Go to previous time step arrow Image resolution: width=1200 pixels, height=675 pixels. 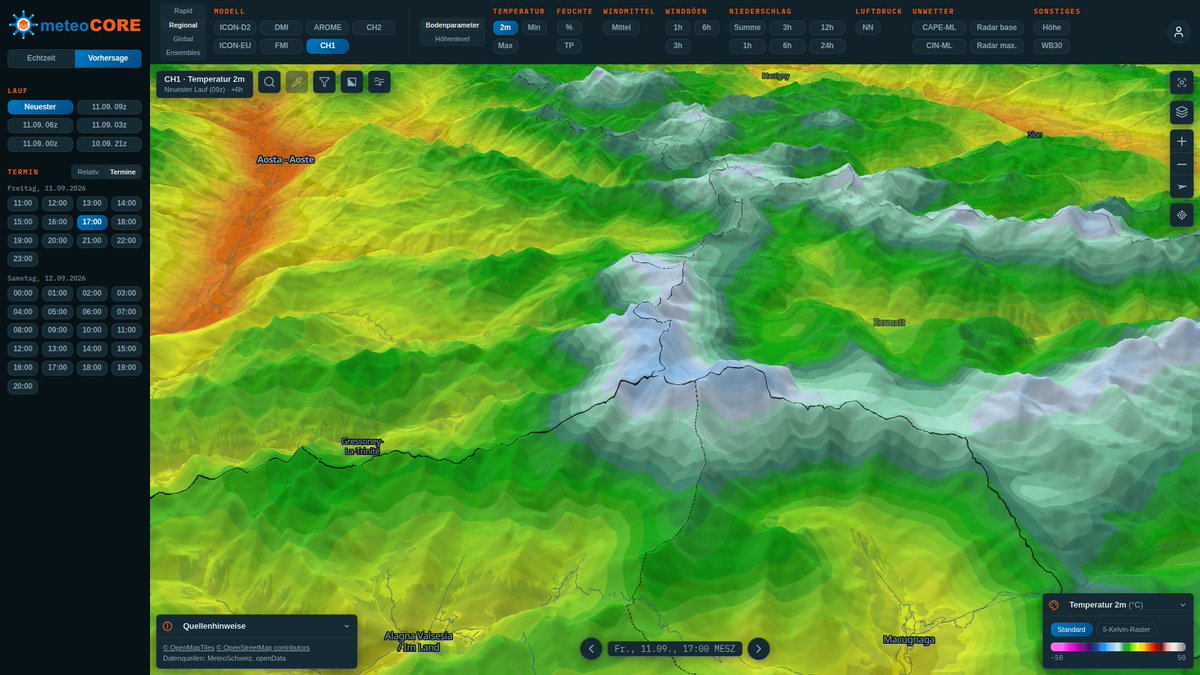tap(591, 649)
